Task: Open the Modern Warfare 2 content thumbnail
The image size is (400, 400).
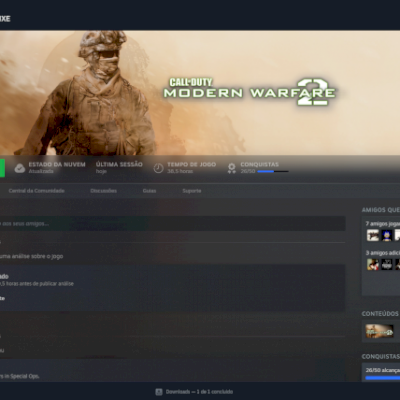Action: pos(379,331)
